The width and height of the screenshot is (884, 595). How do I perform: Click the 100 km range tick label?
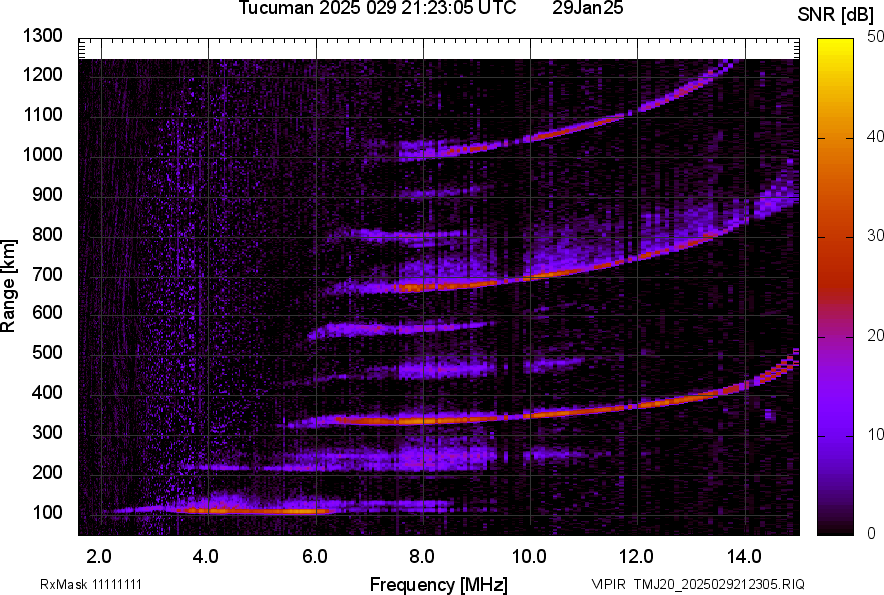point(49,513)
